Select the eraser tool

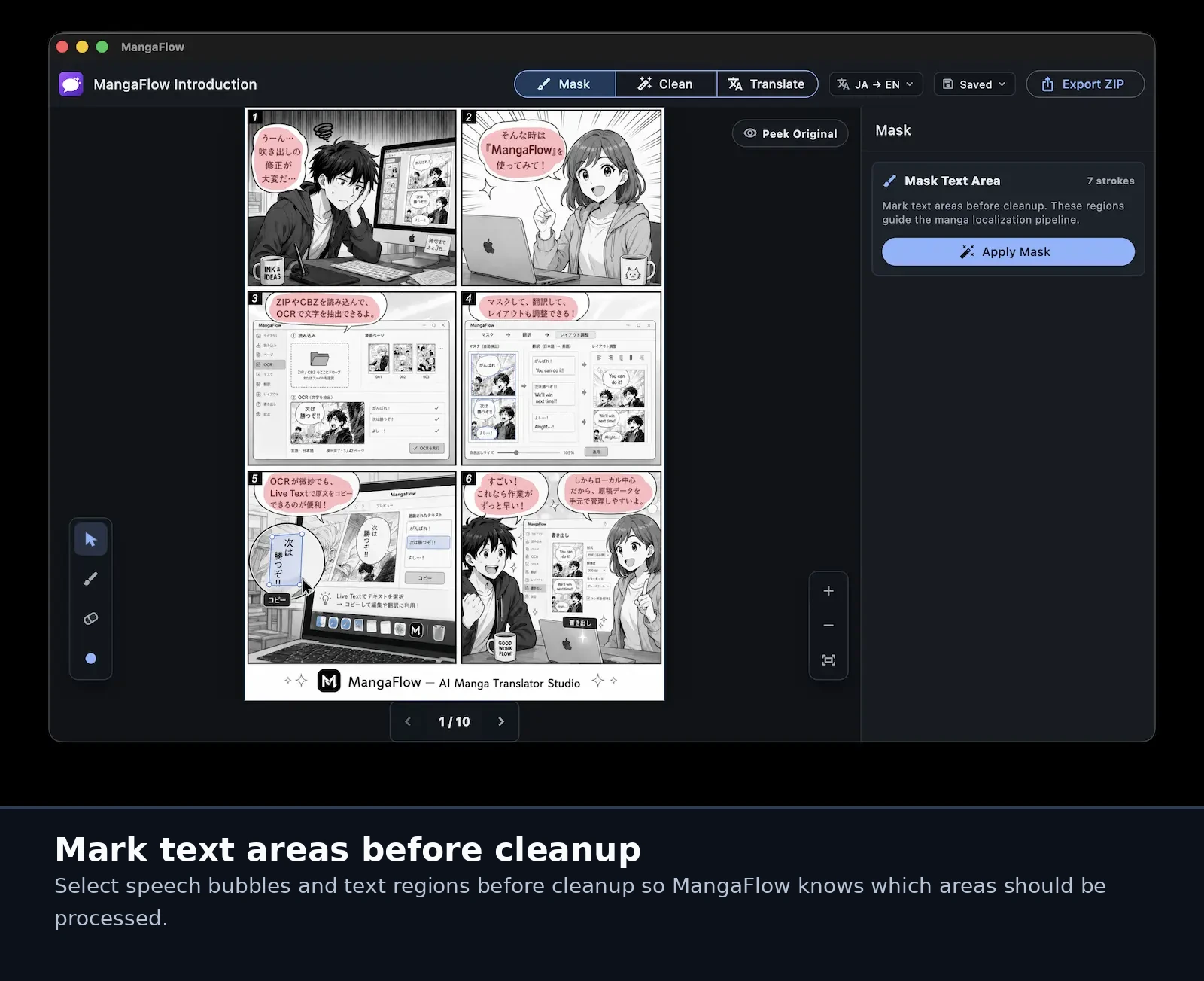[91, 619]
